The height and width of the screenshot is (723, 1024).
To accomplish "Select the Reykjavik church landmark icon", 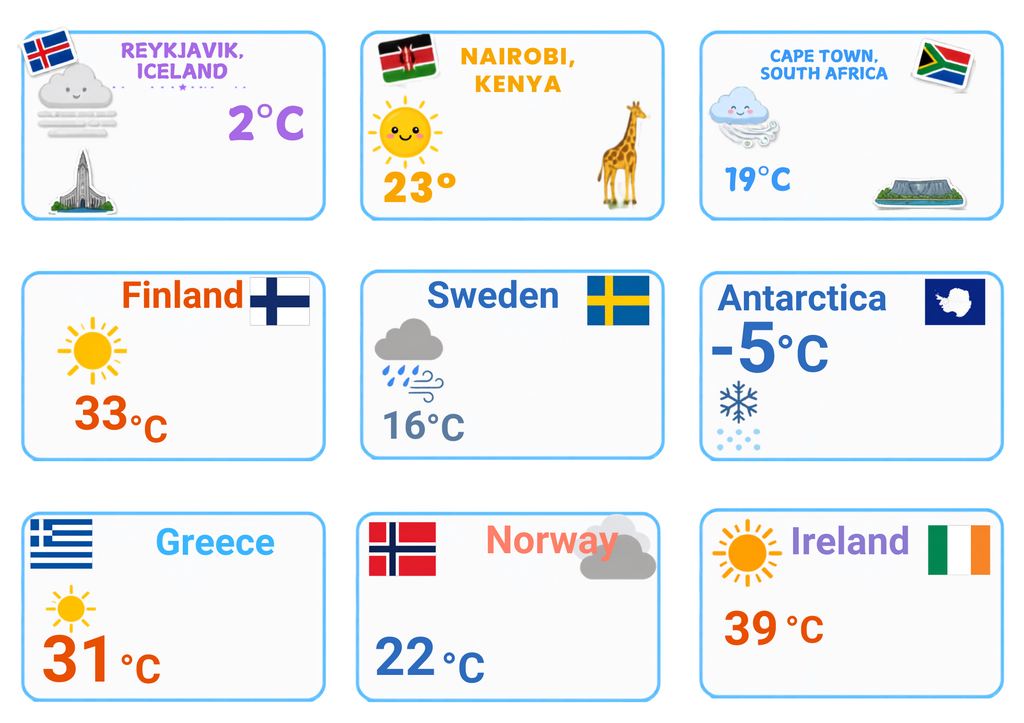I will [x=83, y=182].
